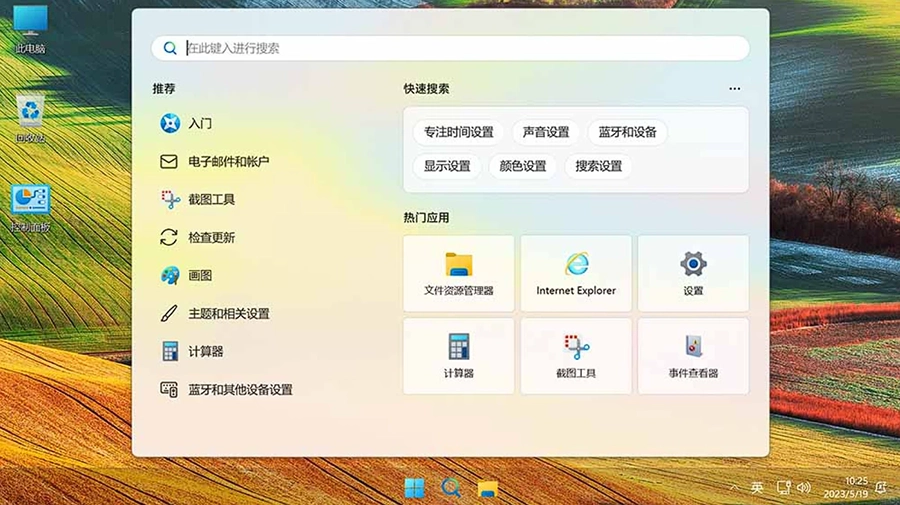Open Event Viewer tile
This screenshot has height=505, width=900.
(693, 355)
